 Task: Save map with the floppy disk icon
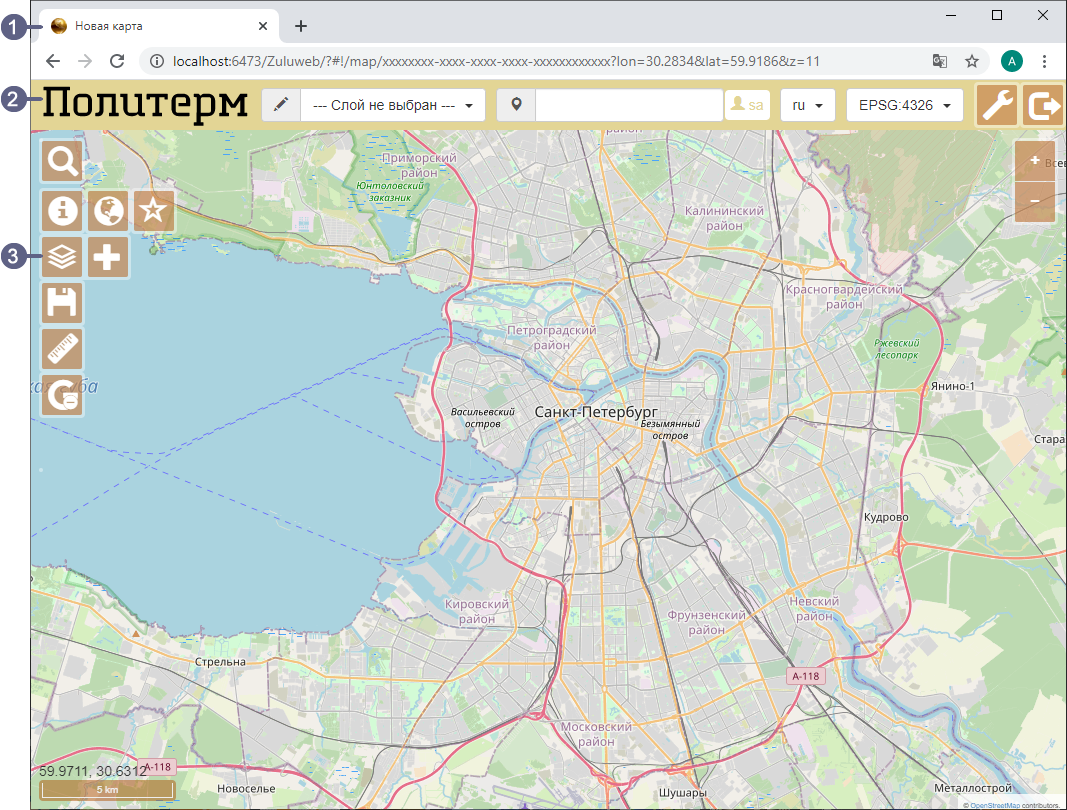click(x=62, y=302)
